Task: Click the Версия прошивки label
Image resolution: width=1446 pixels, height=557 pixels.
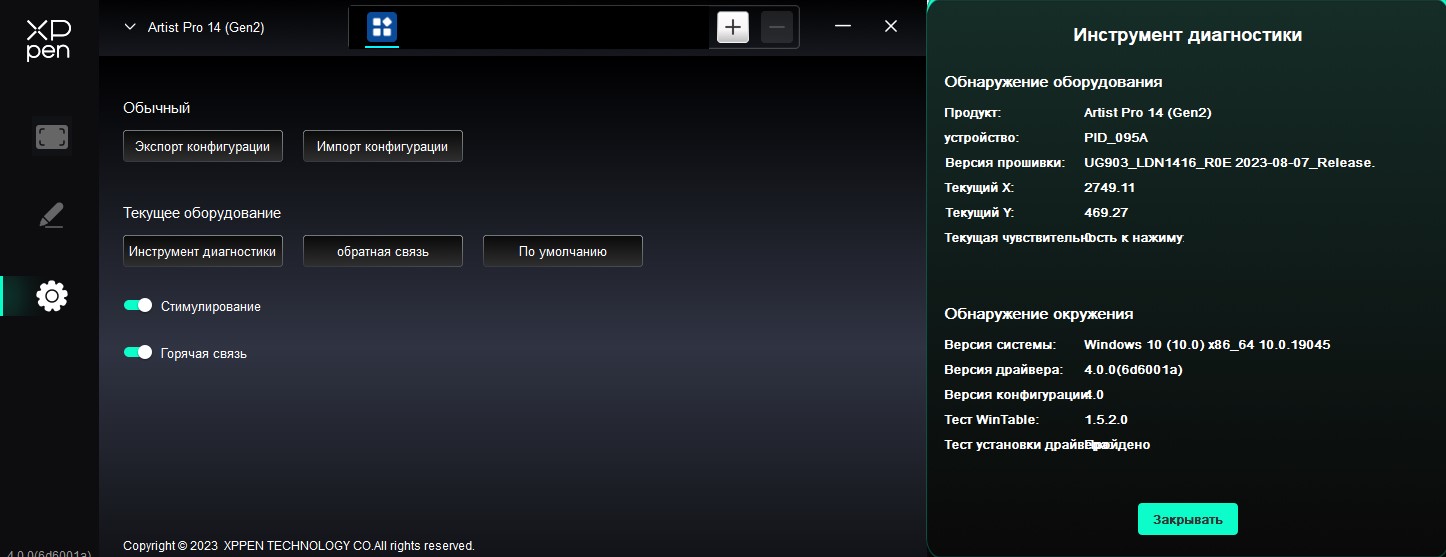Action: pyautogui.click(x=1004, y=163)
